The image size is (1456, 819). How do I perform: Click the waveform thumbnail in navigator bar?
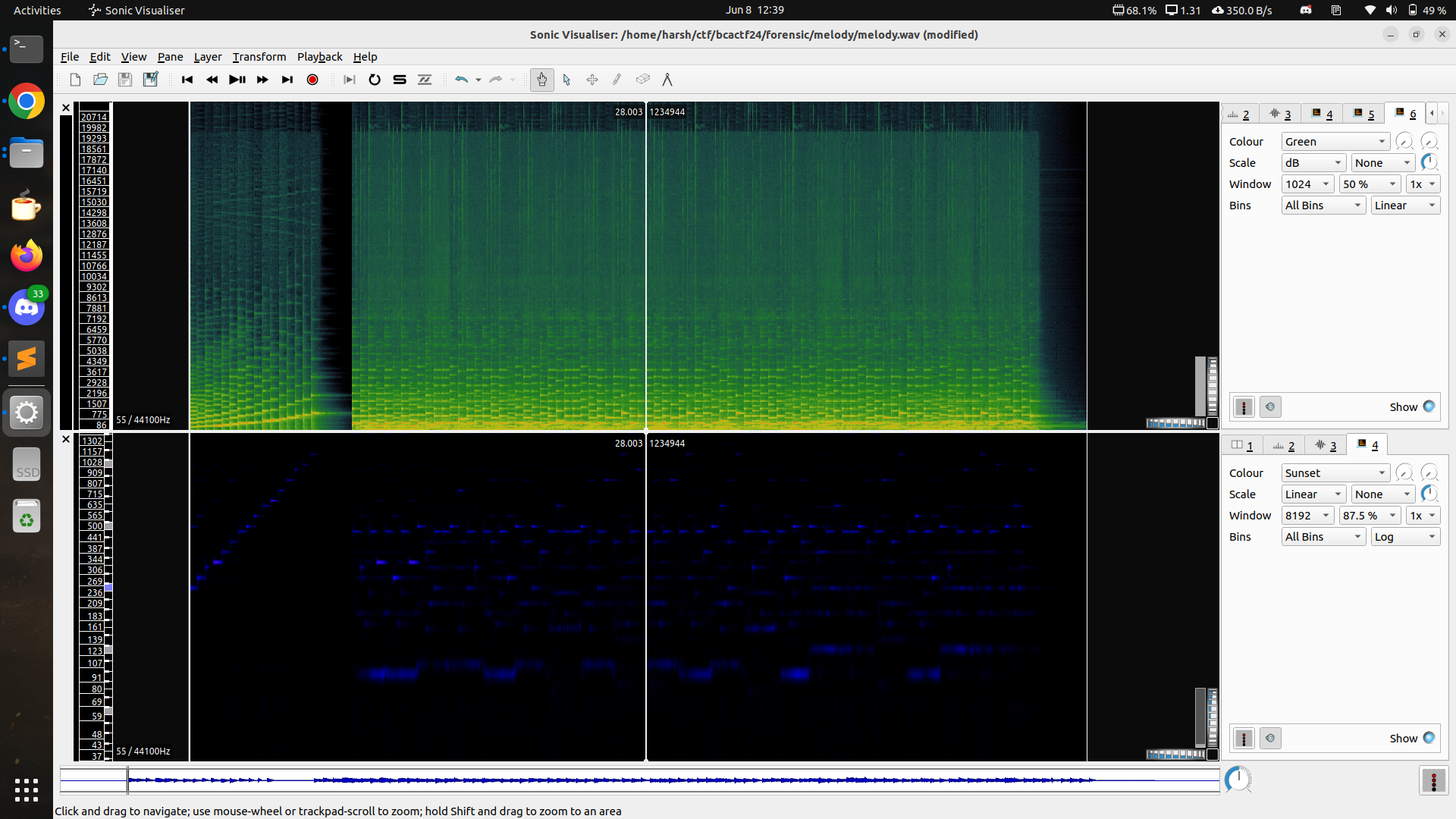[640, 781]
